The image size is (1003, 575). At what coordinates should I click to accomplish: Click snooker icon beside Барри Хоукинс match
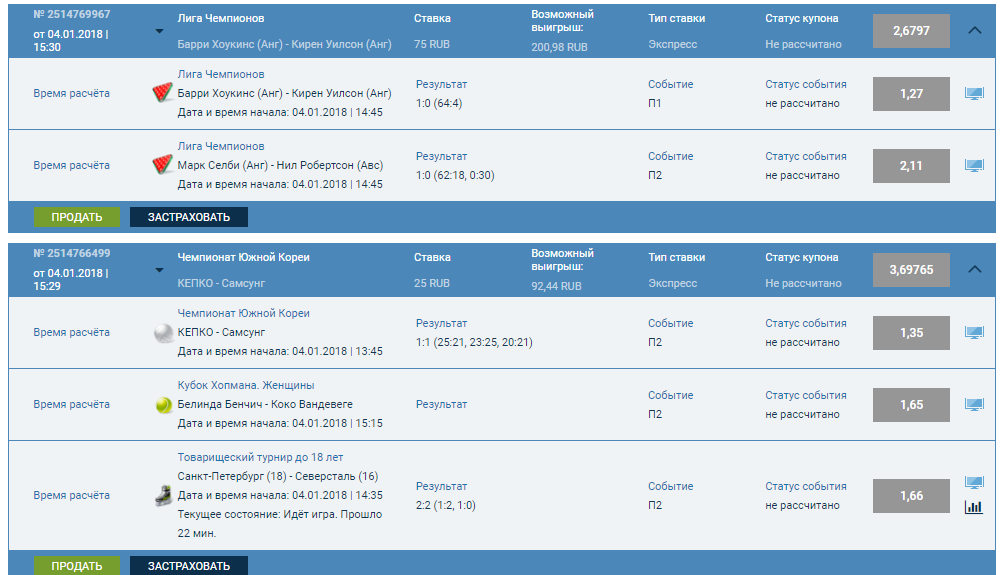(x=162, y=93)
